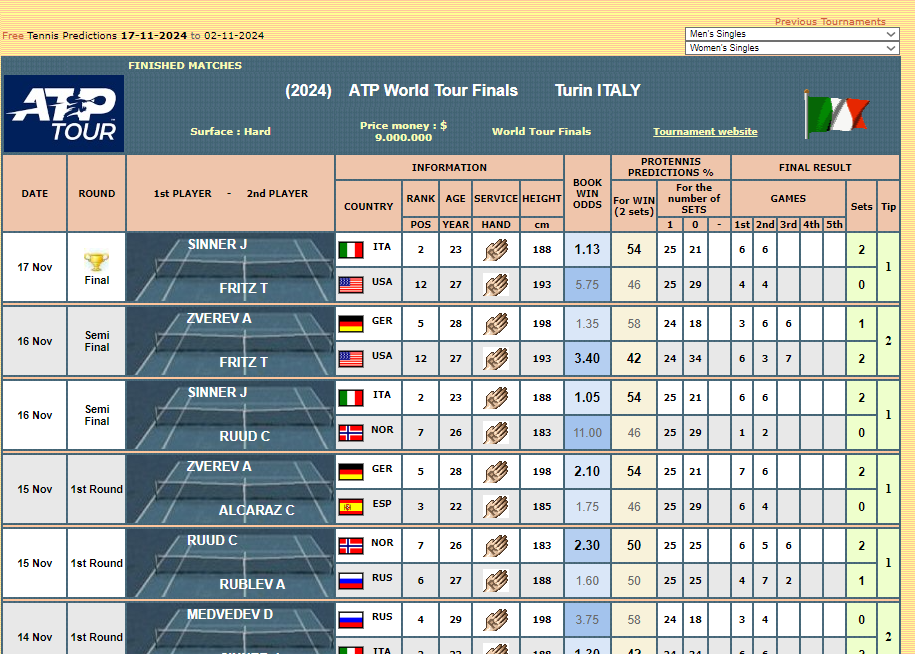Click service hand icon for Fritz in final
Image resolution: width=915 pixels, height=654 pixels.
pos(495,285)
